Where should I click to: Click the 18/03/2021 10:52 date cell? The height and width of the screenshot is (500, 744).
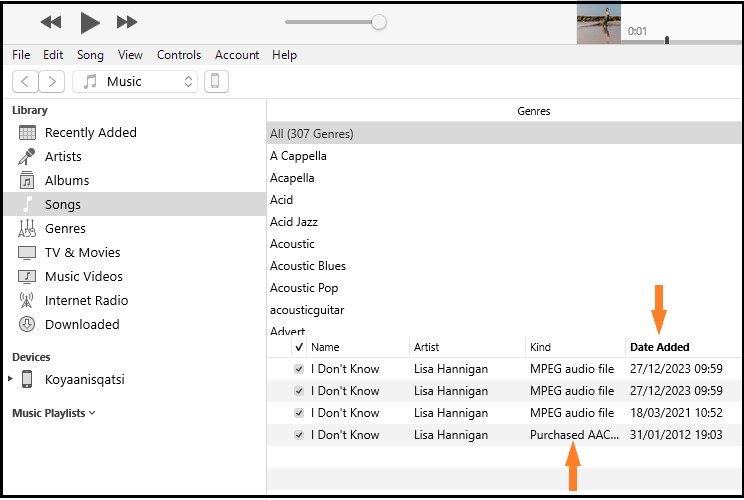[x=676, y=413]
